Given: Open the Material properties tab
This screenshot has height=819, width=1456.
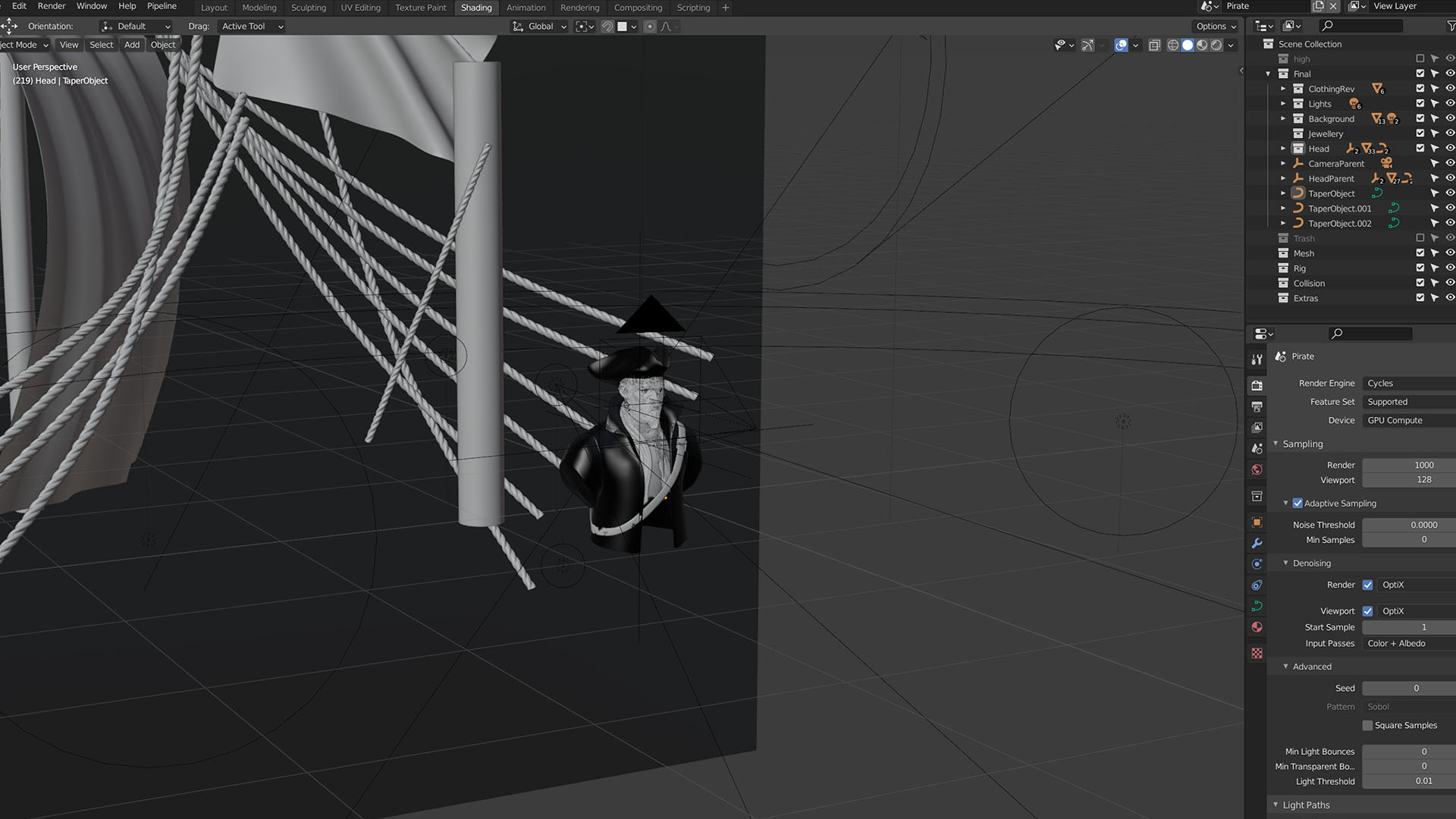Looking at the screenshot, I should pos(1257,627).
